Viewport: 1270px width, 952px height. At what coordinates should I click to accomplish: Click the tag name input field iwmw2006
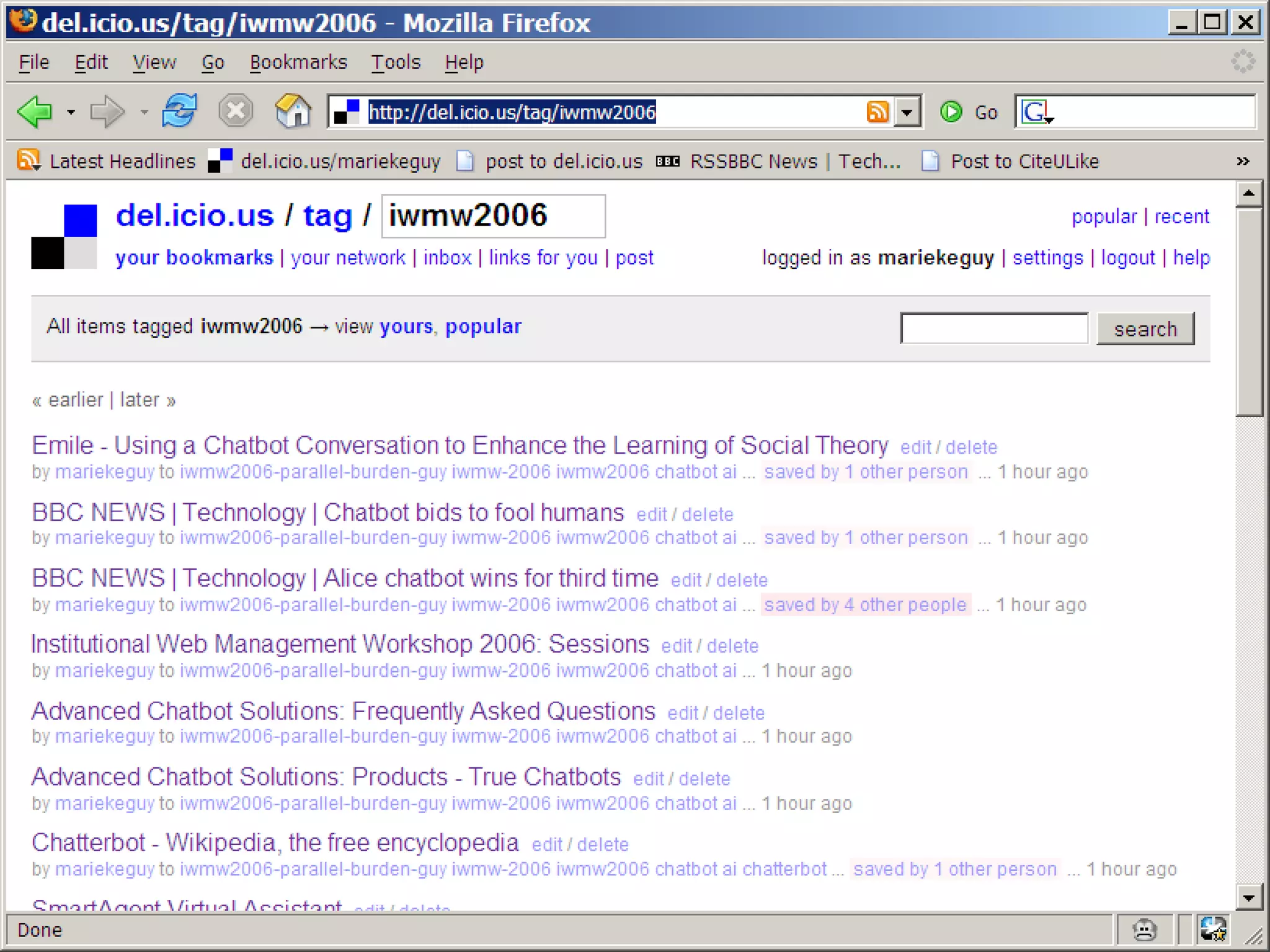click(493, 216)
